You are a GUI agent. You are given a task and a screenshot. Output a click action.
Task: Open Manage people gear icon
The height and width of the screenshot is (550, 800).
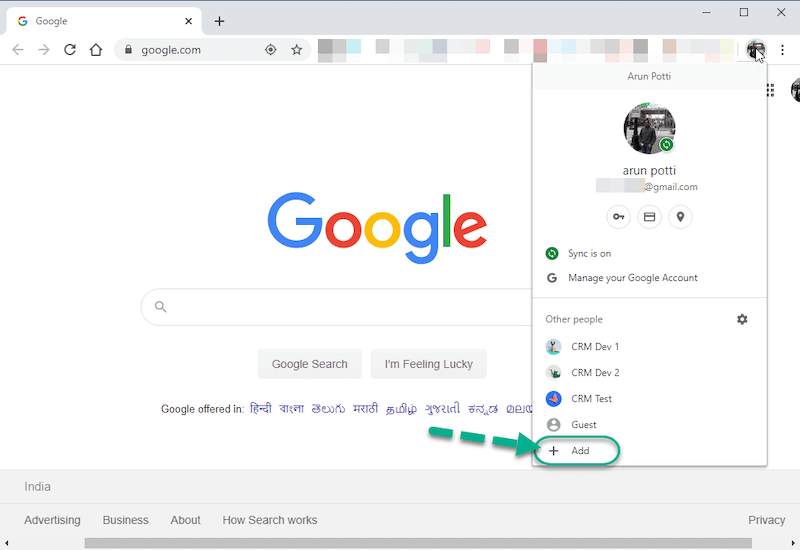tap(742, 319)
